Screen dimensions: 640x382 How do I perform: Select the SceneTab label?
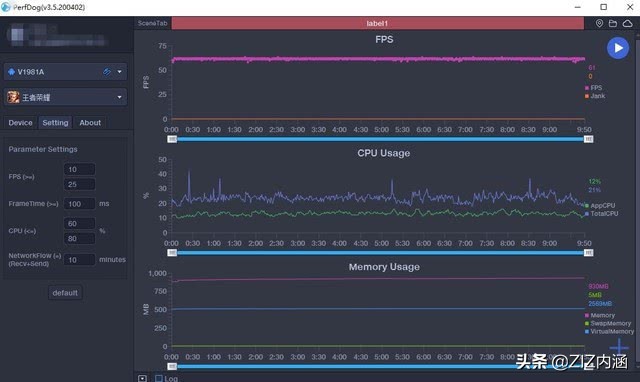[x=152, y=23]
